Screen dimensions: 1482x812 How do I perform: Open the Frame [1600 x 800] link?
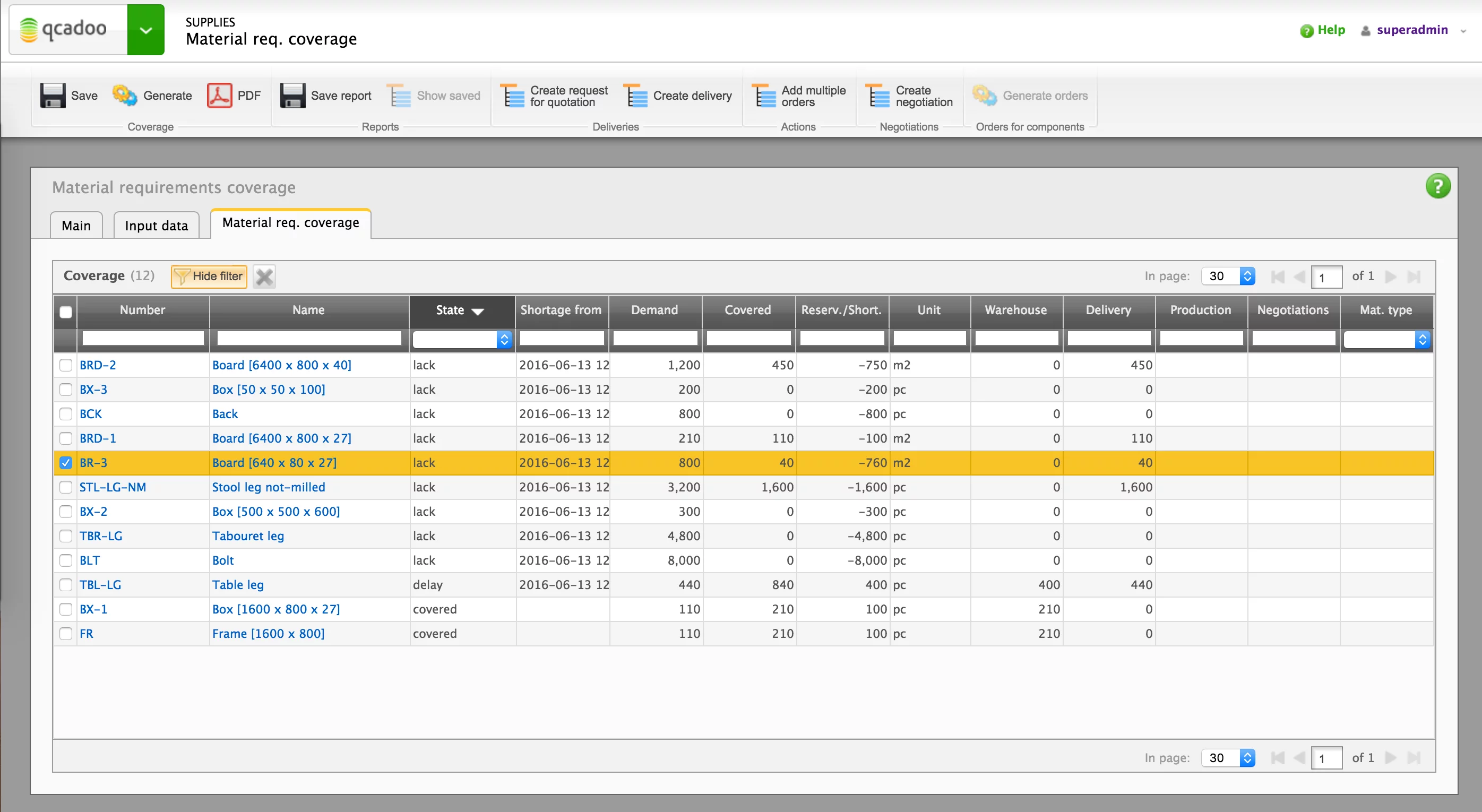pos(269,634)
